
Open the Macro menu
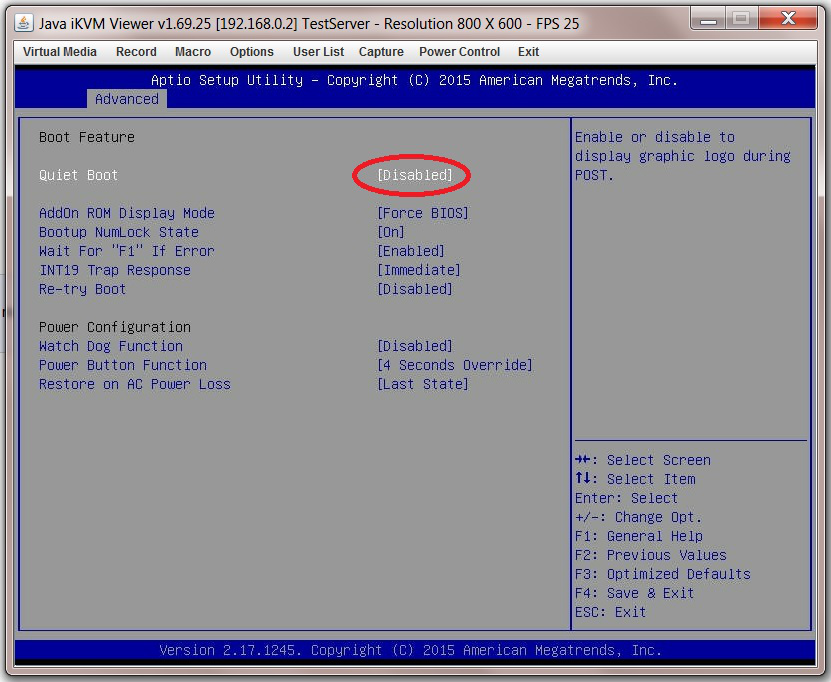(193, 52)
